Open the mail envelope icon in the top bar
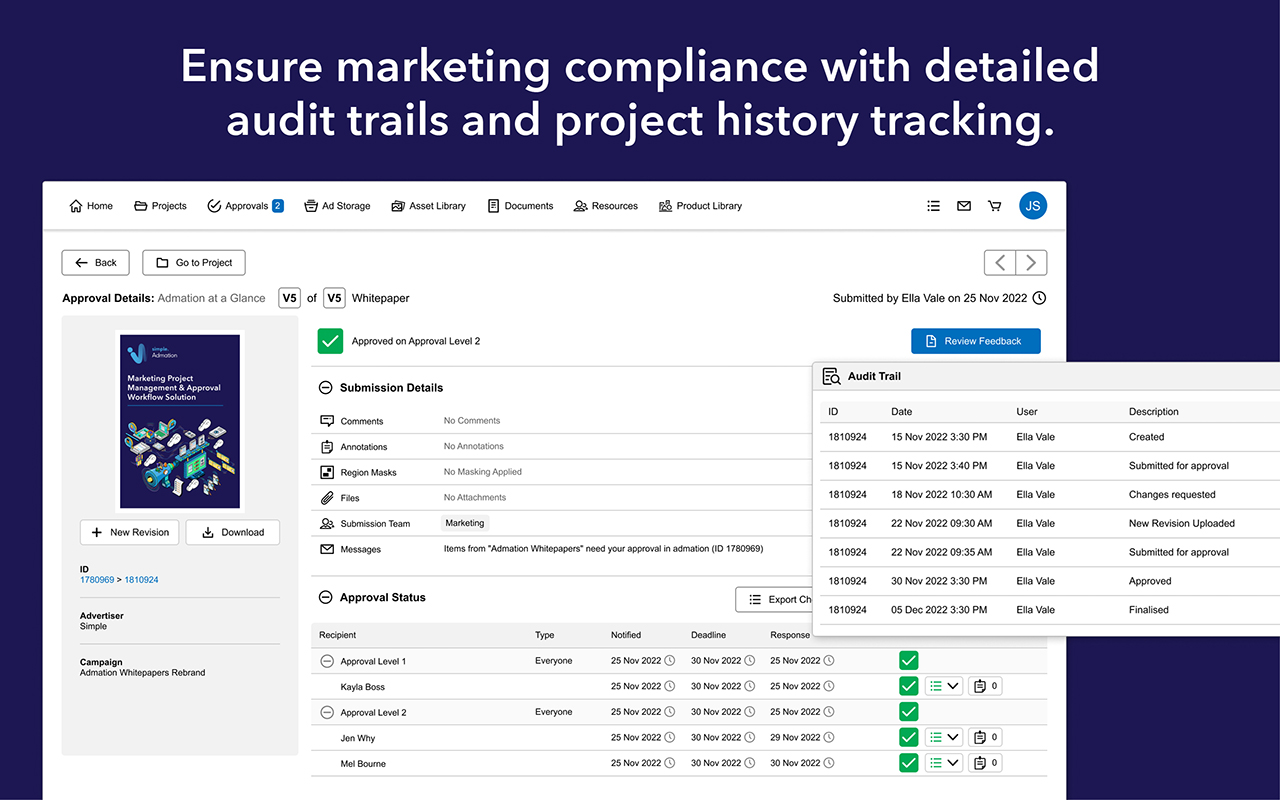The width and height of the screenshot is (1280, 800). pos(964,206)
